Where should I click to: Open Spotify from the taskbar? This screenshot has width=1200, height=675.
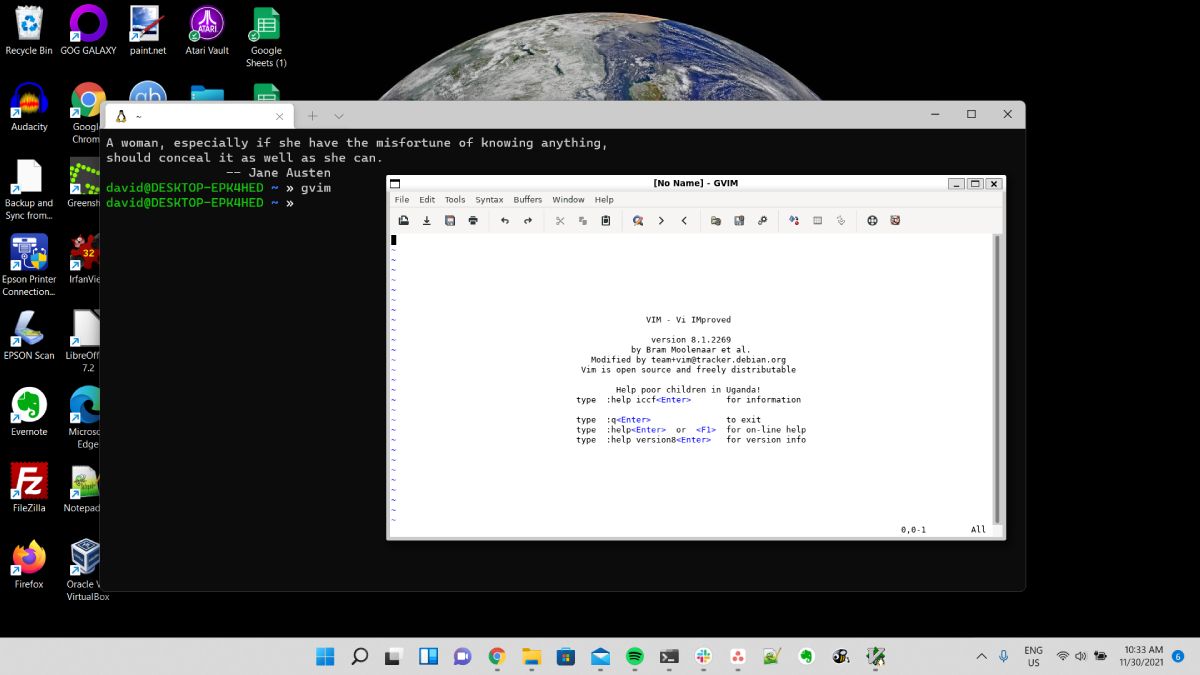(x=635, y=656)
